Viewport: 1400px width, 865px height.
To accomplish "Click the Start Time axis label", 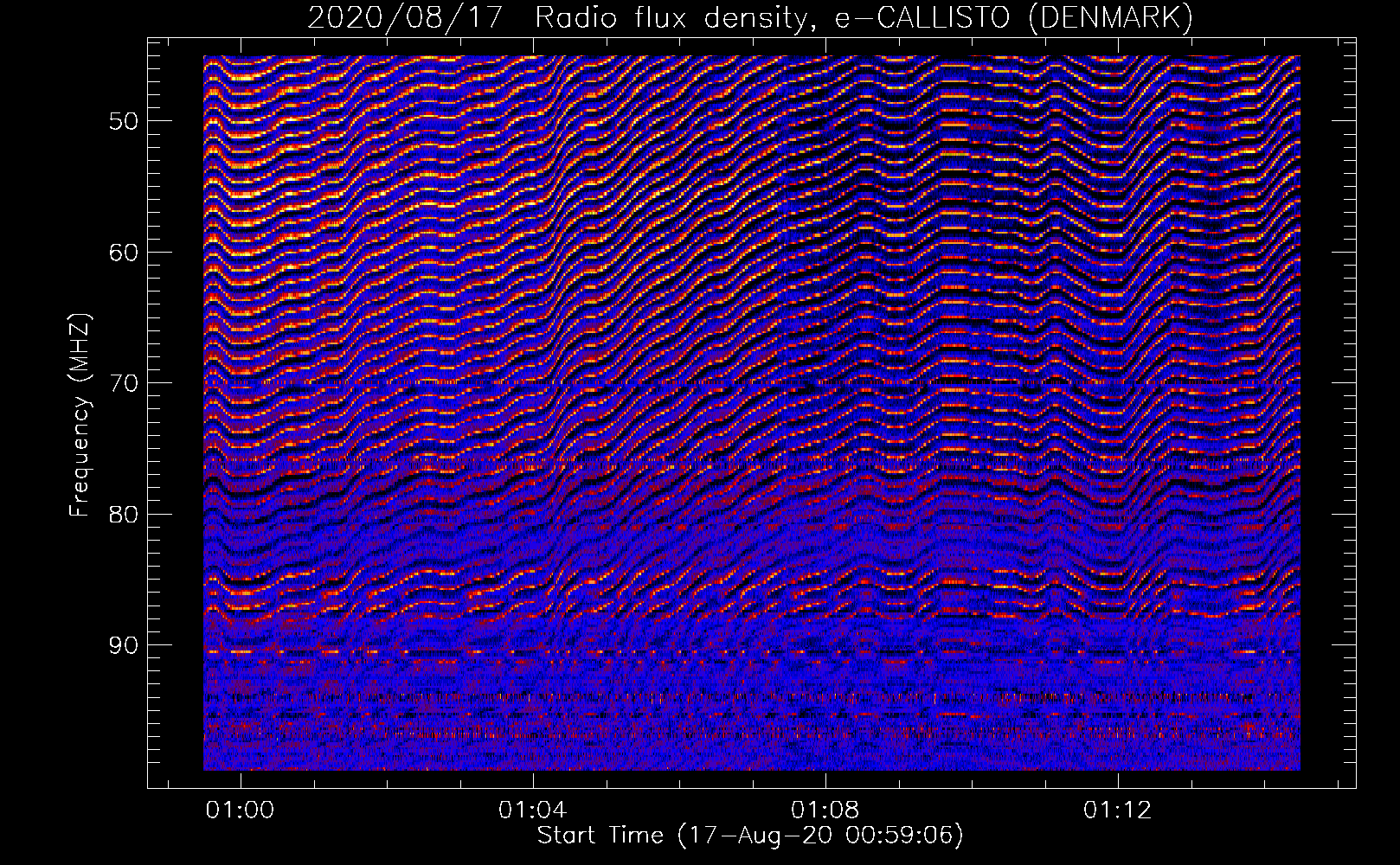I will 750,836.
